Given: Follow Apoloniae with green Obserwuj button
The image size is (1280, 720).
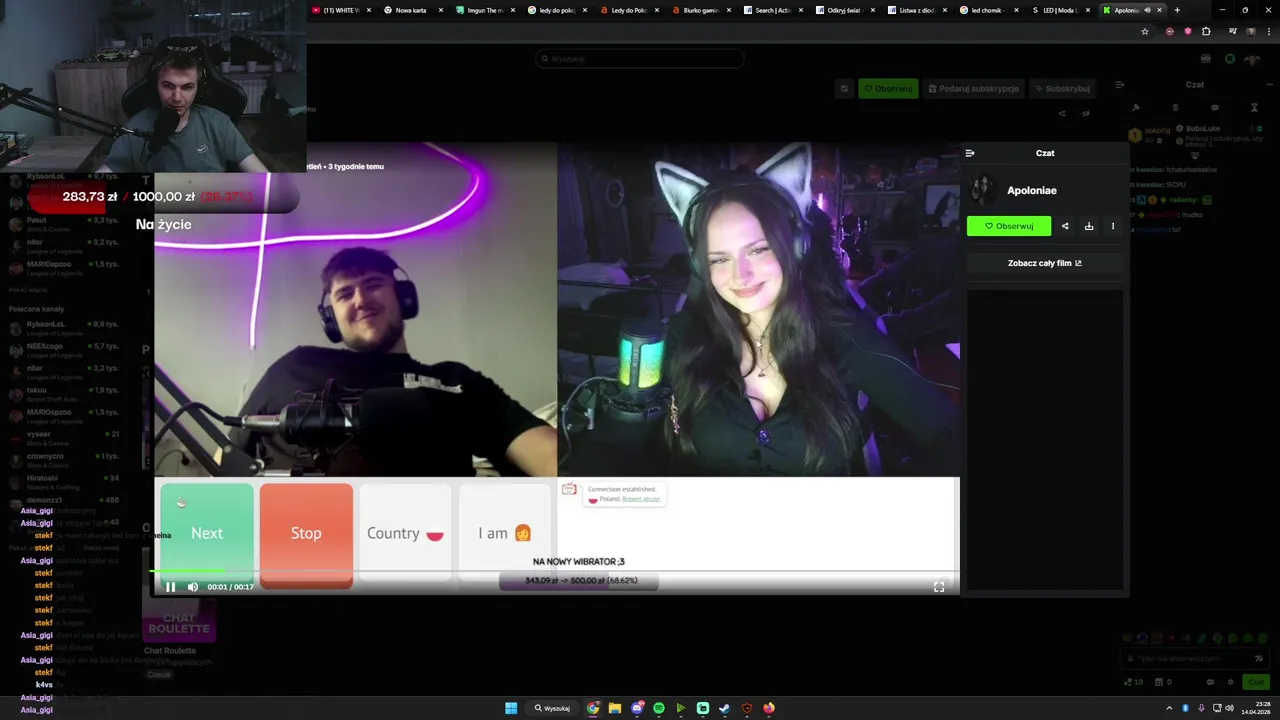Looking at the screenshot, I should [x=1009, y=226].
